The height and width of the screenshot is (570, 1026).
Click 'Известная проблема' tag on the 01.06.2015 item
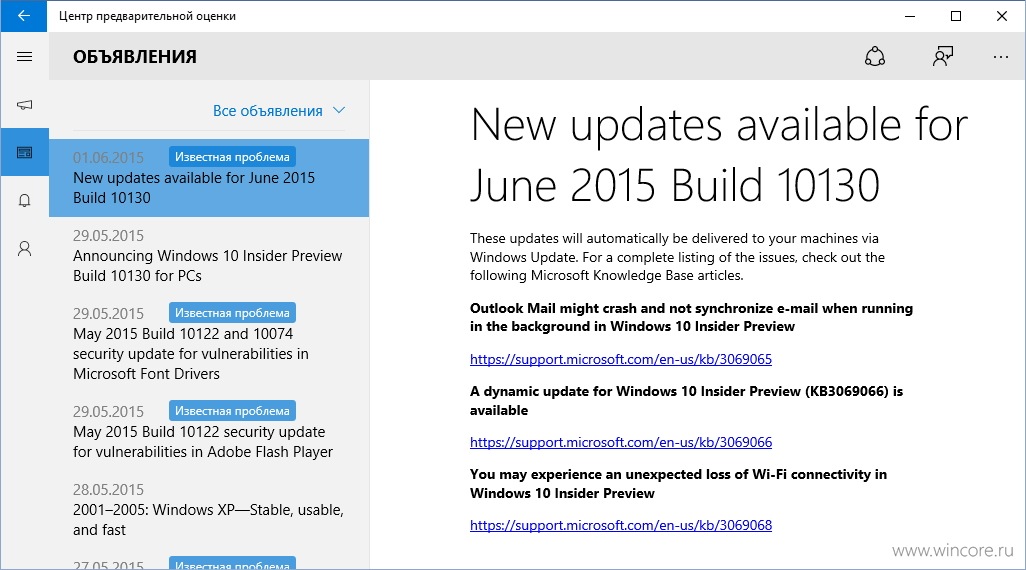(232, 157)
